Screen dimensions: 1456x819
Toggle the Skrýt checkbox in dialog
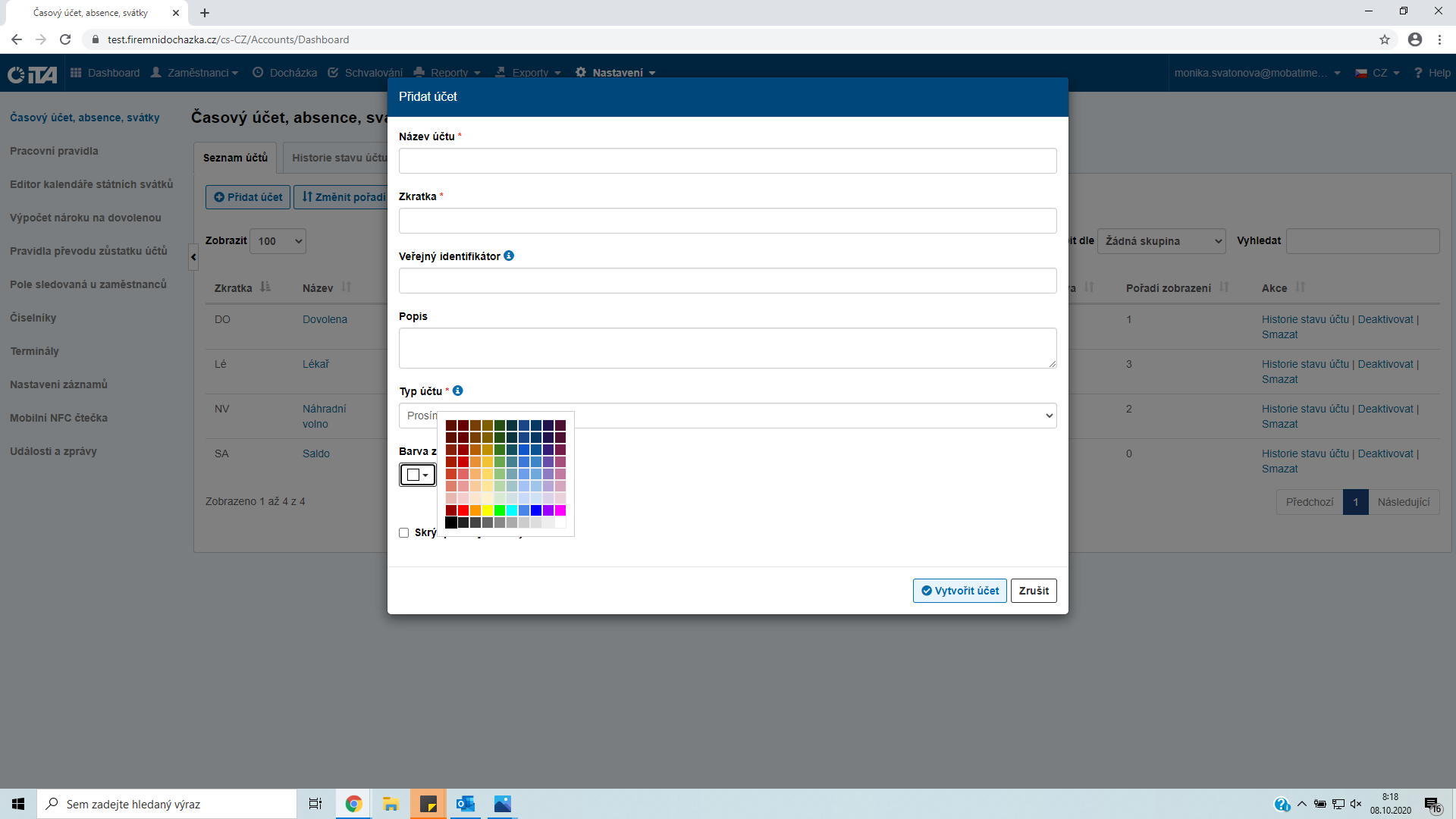pyautogui.click(x=403, y=533)
